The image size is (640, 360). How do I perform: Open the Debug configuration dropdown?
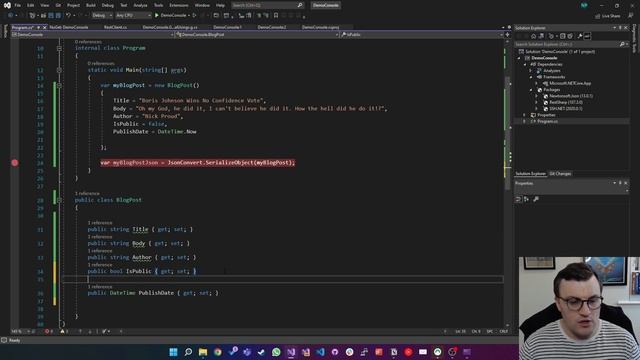[102, 16]
